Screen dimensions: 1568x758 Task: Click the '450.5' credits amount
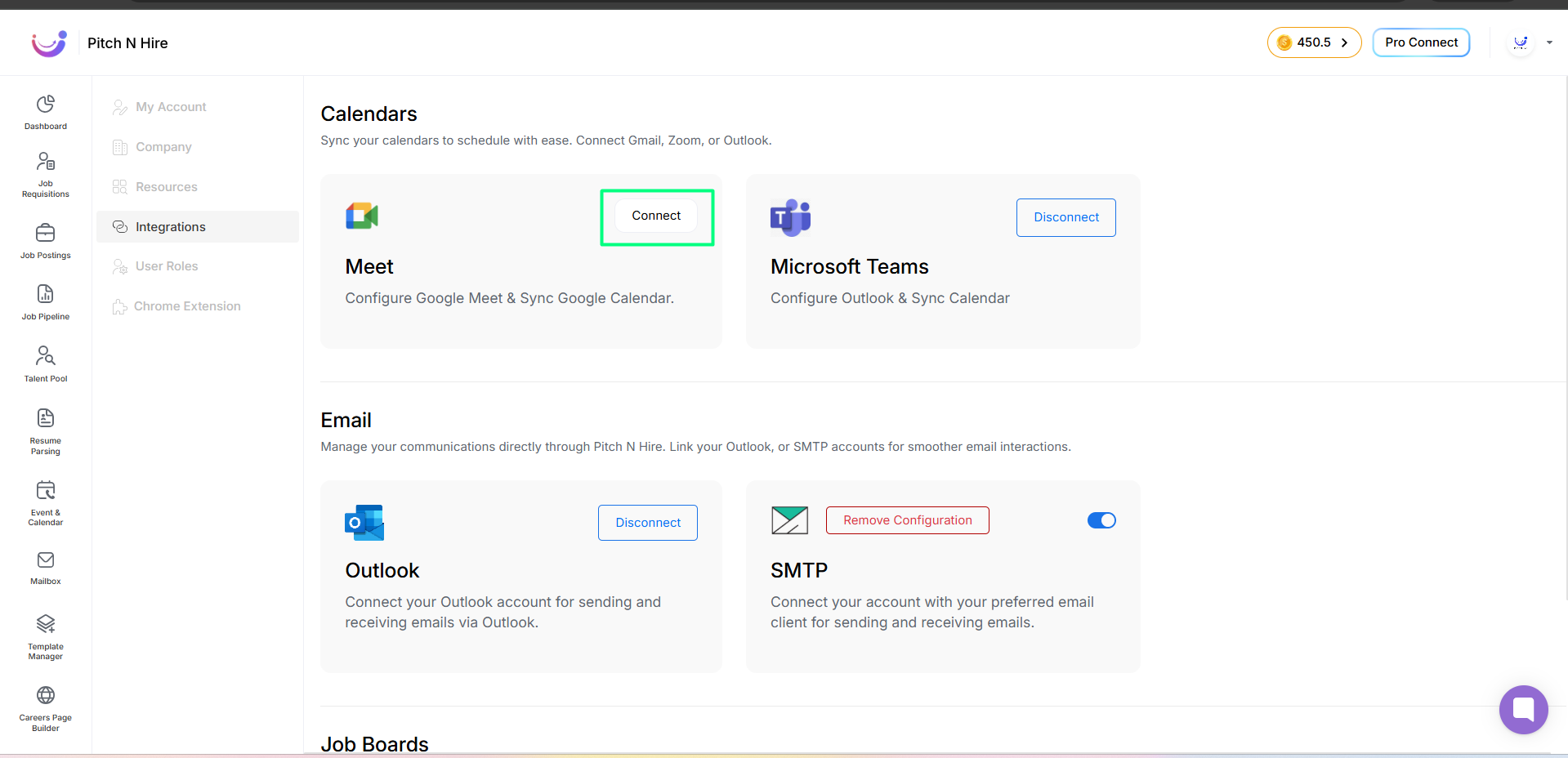pyautogui.click(x=1314, y=42)
